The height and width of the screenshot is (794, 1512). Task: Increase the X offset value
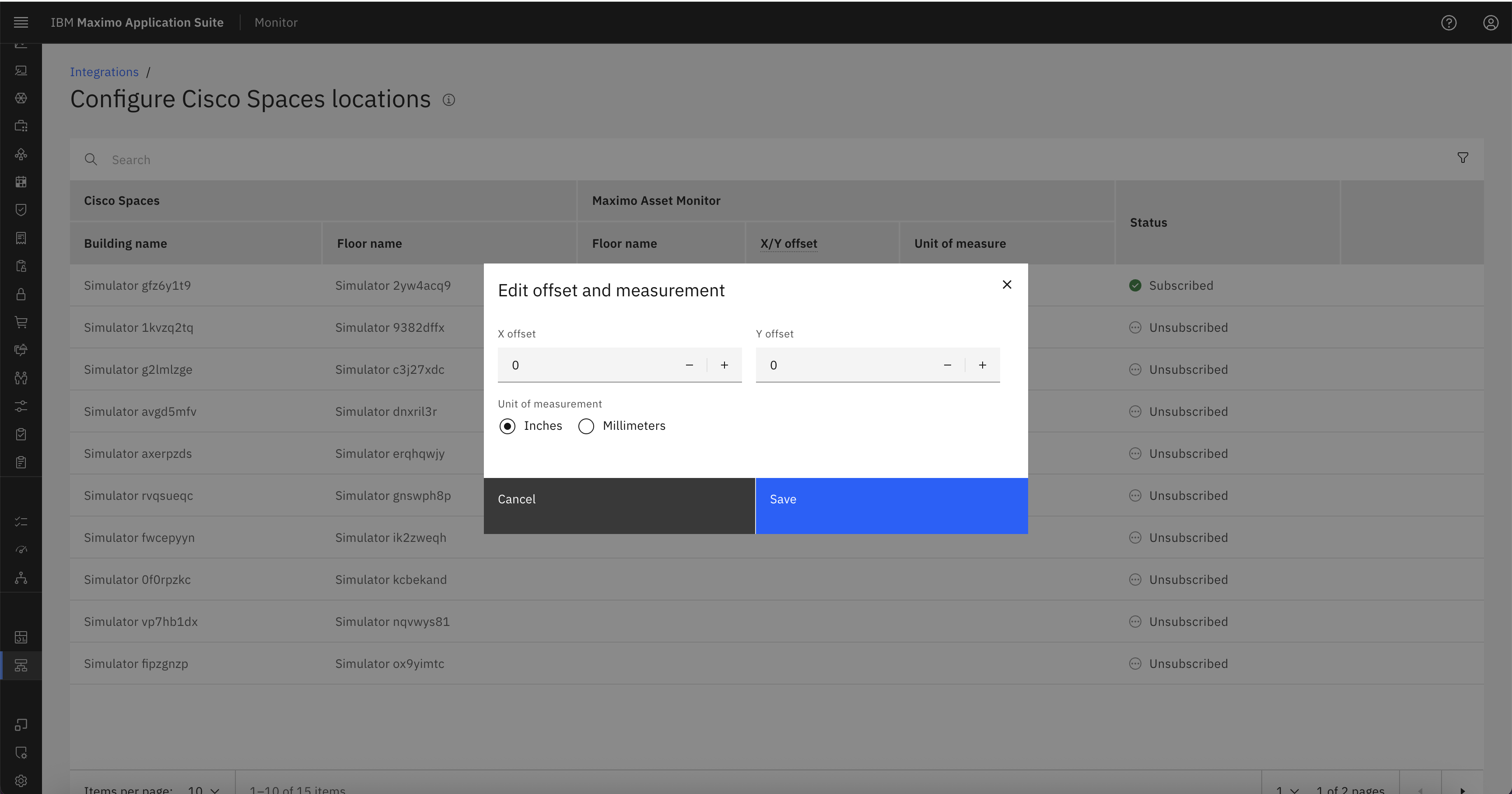click(724, 365)
